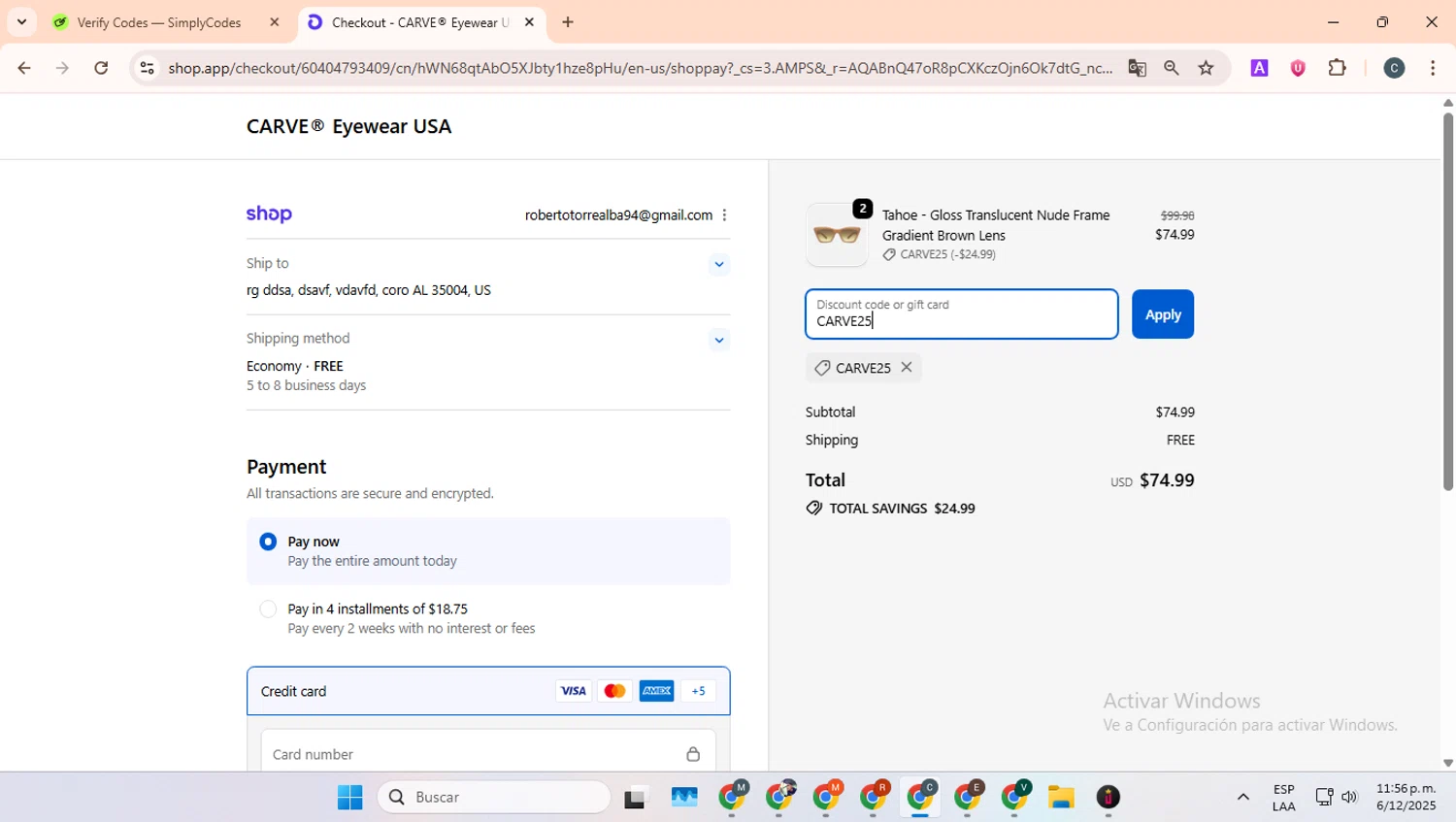Open the Chrome three-dot menu
Viewport: 1456px width, 822px height.
pyautogui.click(x=1433, y=68)
